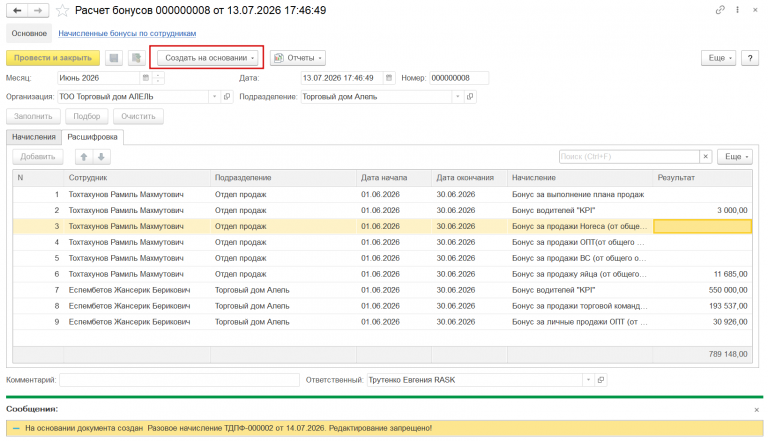Click Провести и закрыть button
Viewport: 768px width, 441px height.
coord(53,58)
